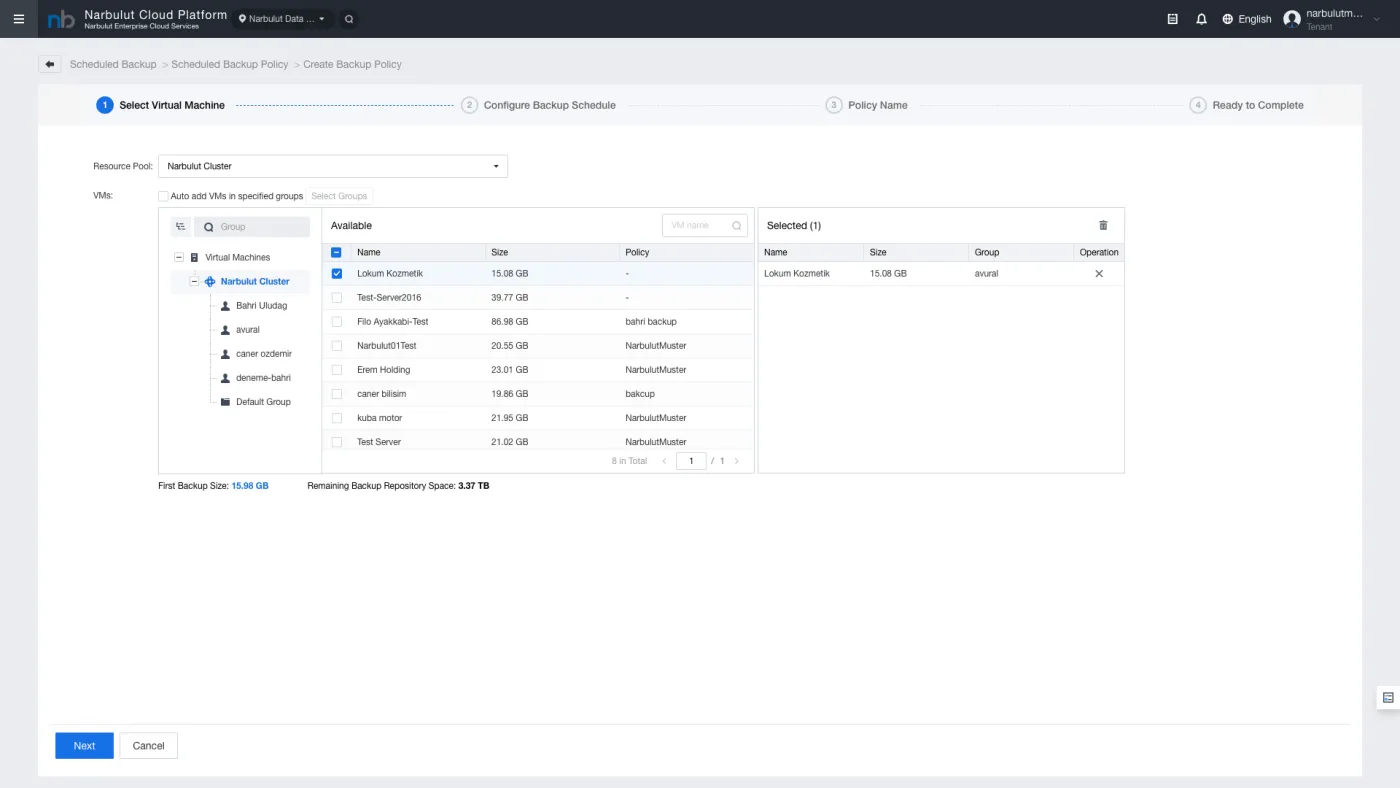Go to Ready to Complete step
Viewport: 1400px width, 788px height.
pyautogui.click(x=1247, y=105)
